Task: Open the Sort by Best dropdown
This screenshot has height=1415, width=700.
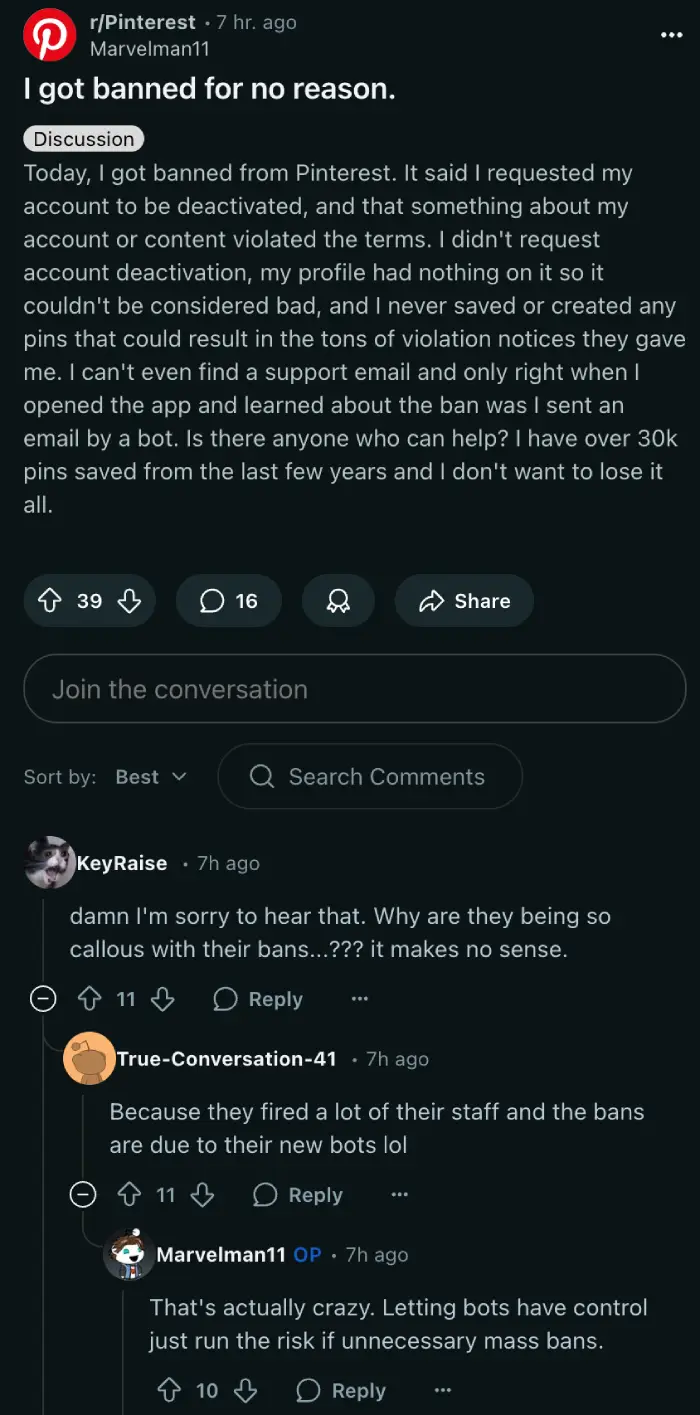Action: (149, 777)
